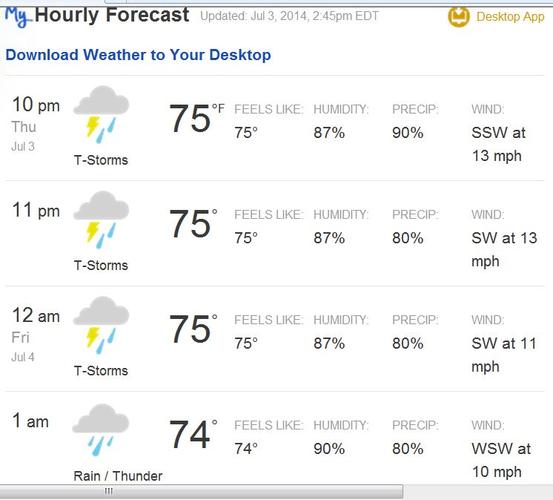The width and height of the screenshot is (553, 500).
Task: Click the horizontal scrollbar thumb
Action: pos(201,491)
